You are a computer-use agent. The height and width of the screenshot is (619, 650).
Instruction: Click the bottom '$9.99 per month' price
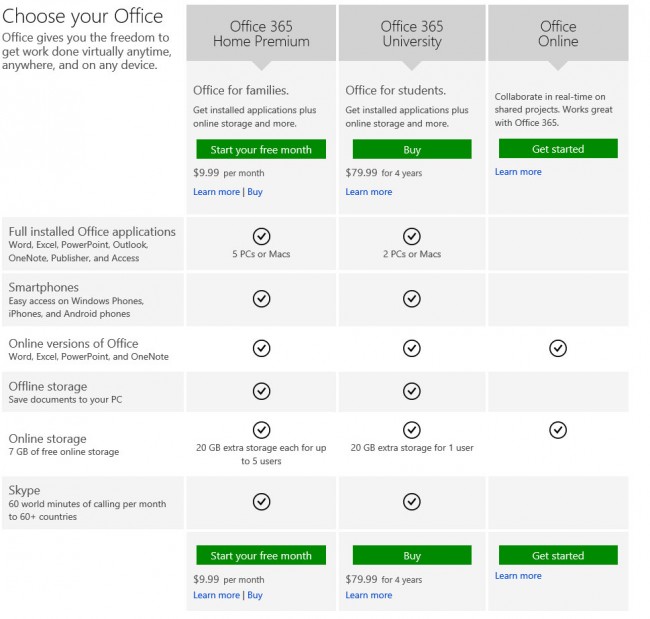click(x=228, y=579)
